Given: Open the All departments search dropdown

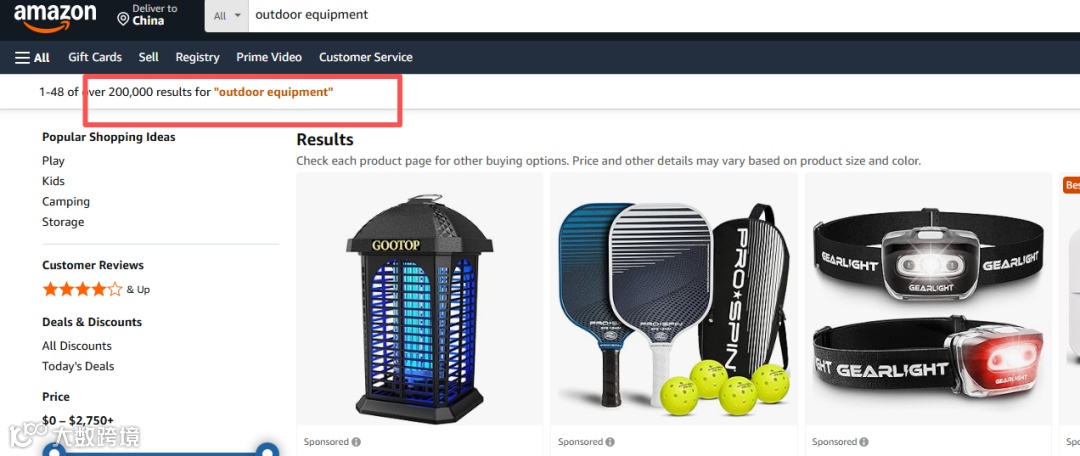Looking at the screenshot, I should click(x=227, y=16).
